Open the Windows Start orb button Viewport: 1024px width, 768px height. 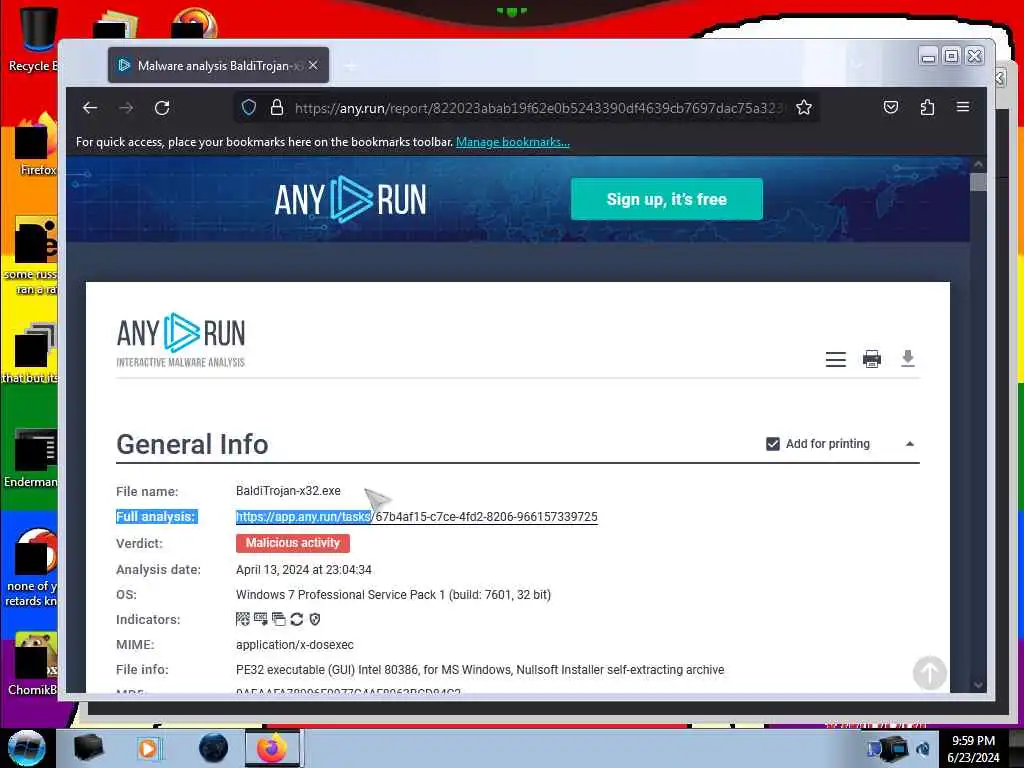[27, 748]
